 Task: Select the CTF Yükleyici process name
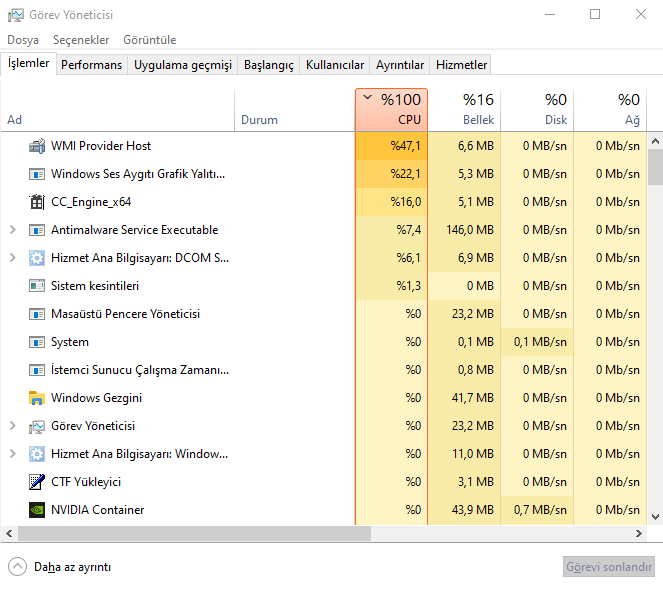86,482
